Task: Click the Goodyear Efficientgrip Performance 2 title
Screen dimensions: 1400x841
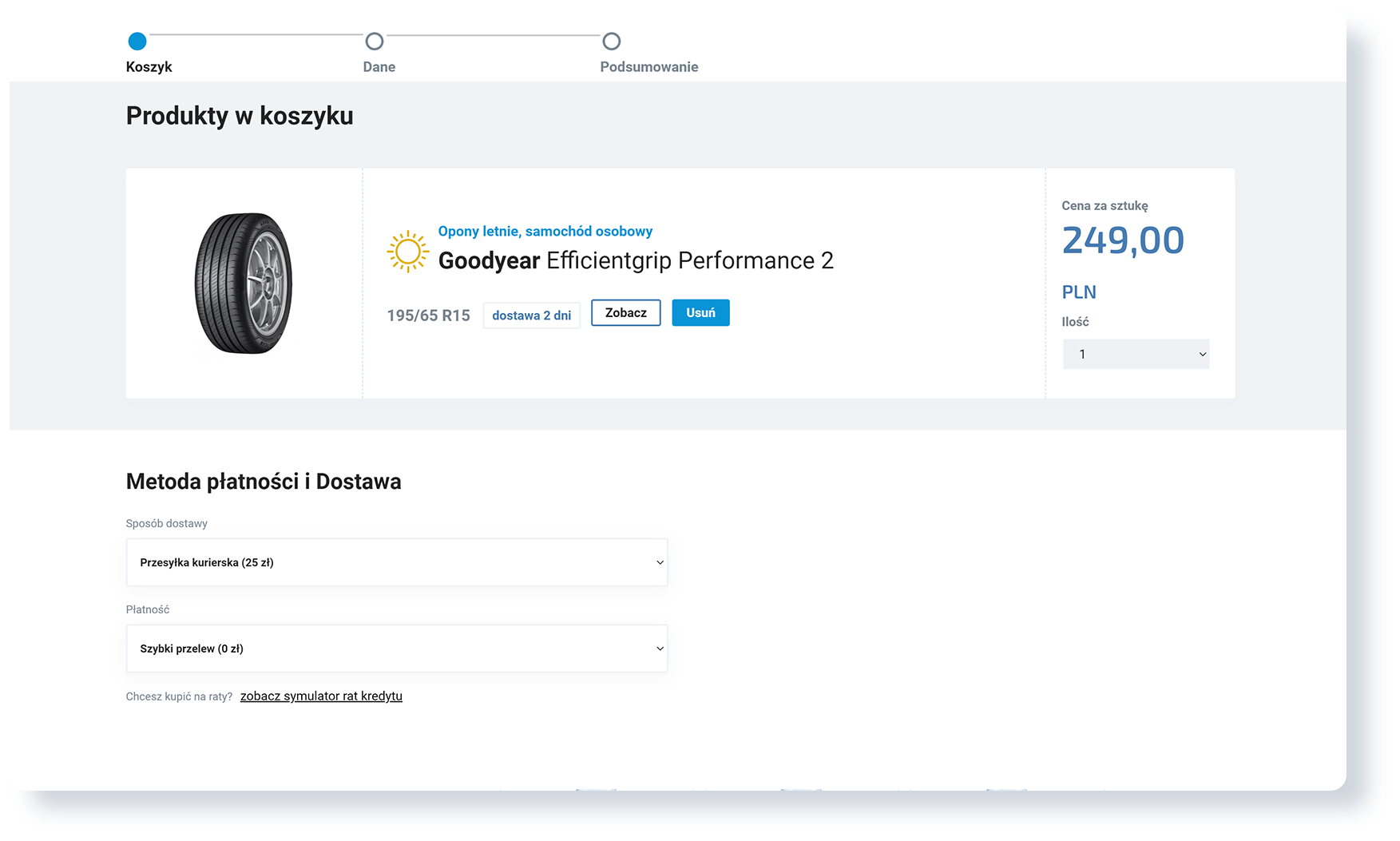Action: pos(636,260)
